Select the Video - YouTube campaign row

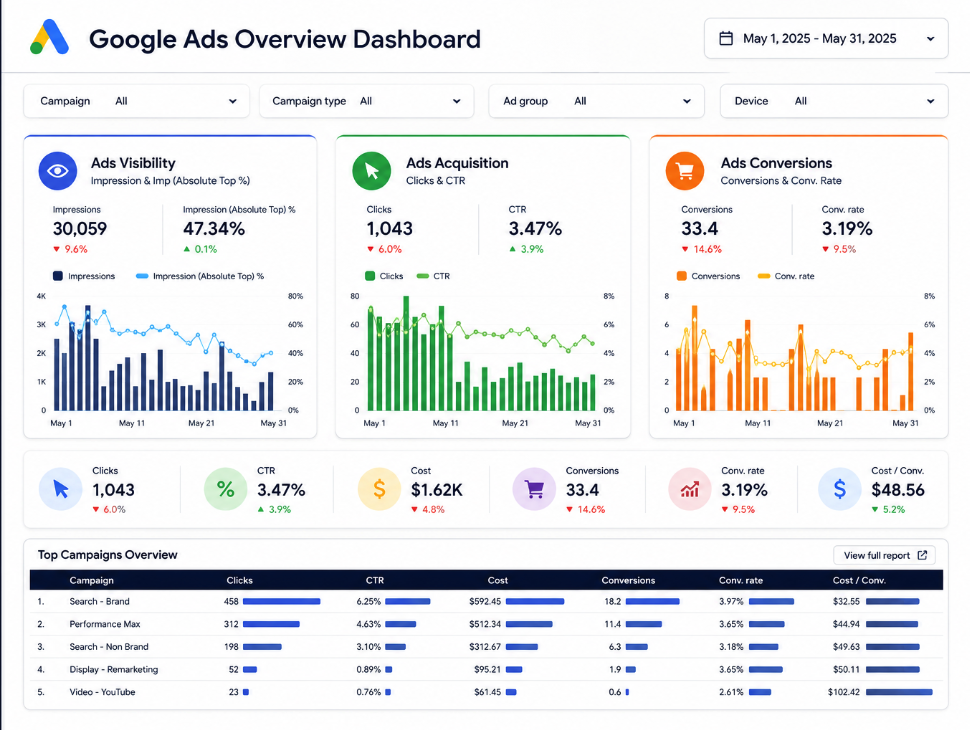point(486,692)
